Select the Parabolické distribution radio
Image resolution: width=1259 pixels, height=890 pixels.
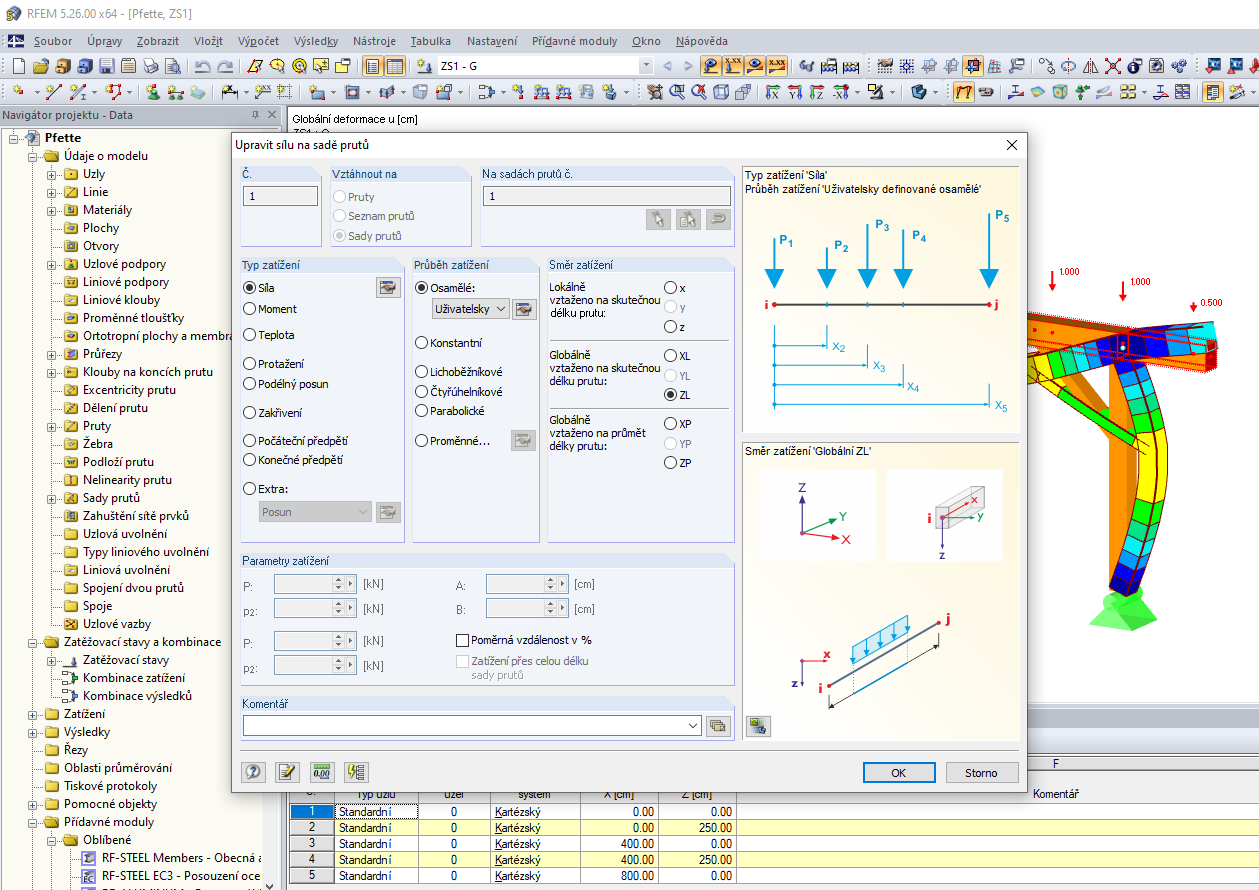coord(422,411)
